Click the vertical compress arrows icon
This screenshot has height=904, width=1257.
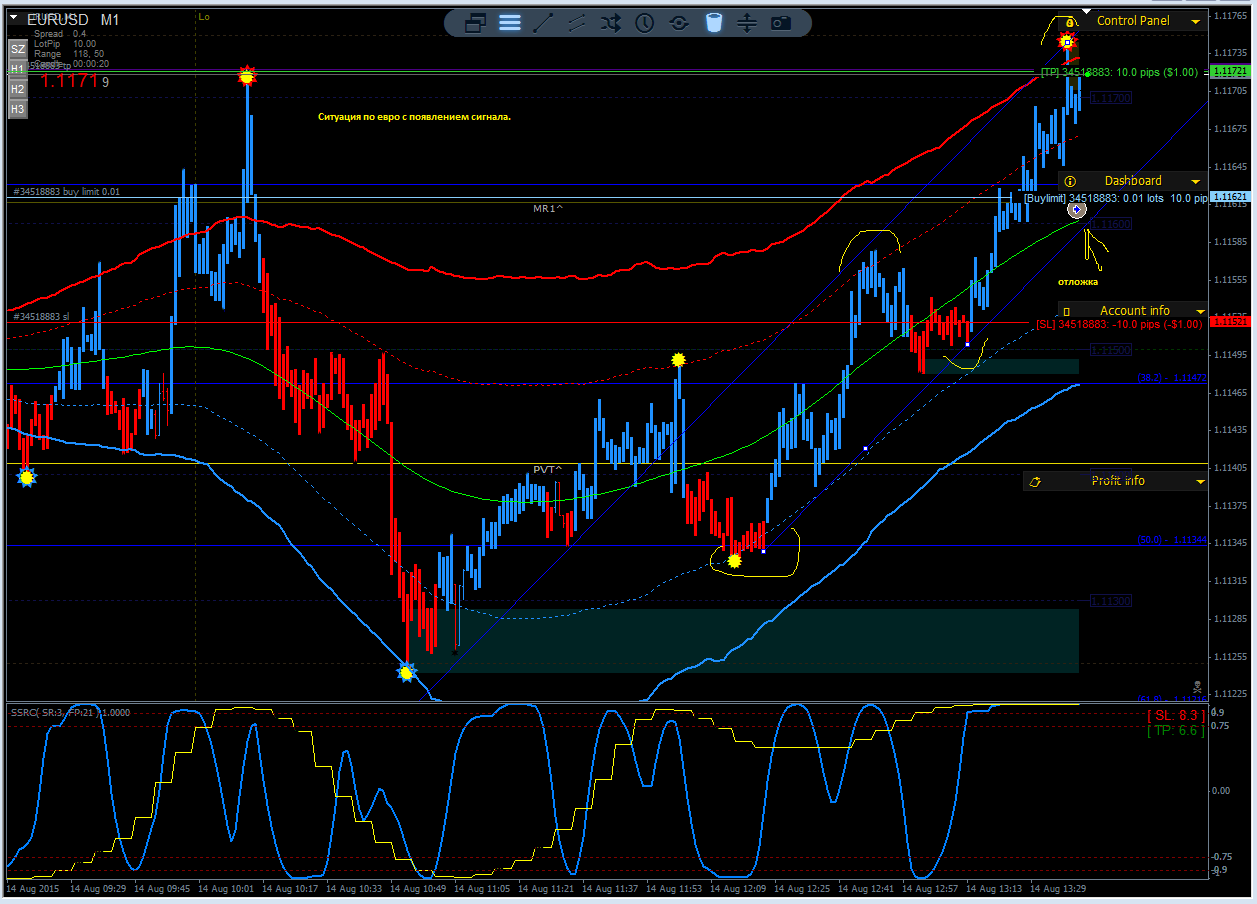coord(747,23)
